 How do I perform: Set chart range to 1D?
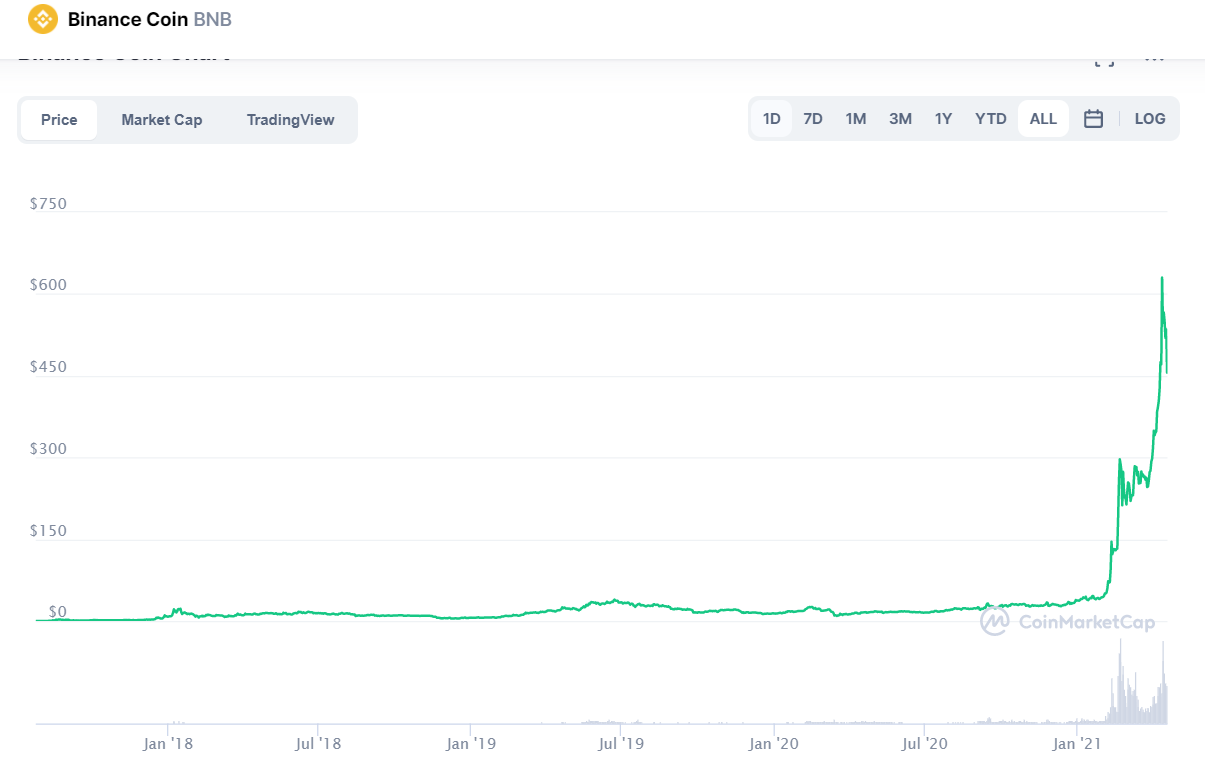pyautogui.click(x=772, y=119)
